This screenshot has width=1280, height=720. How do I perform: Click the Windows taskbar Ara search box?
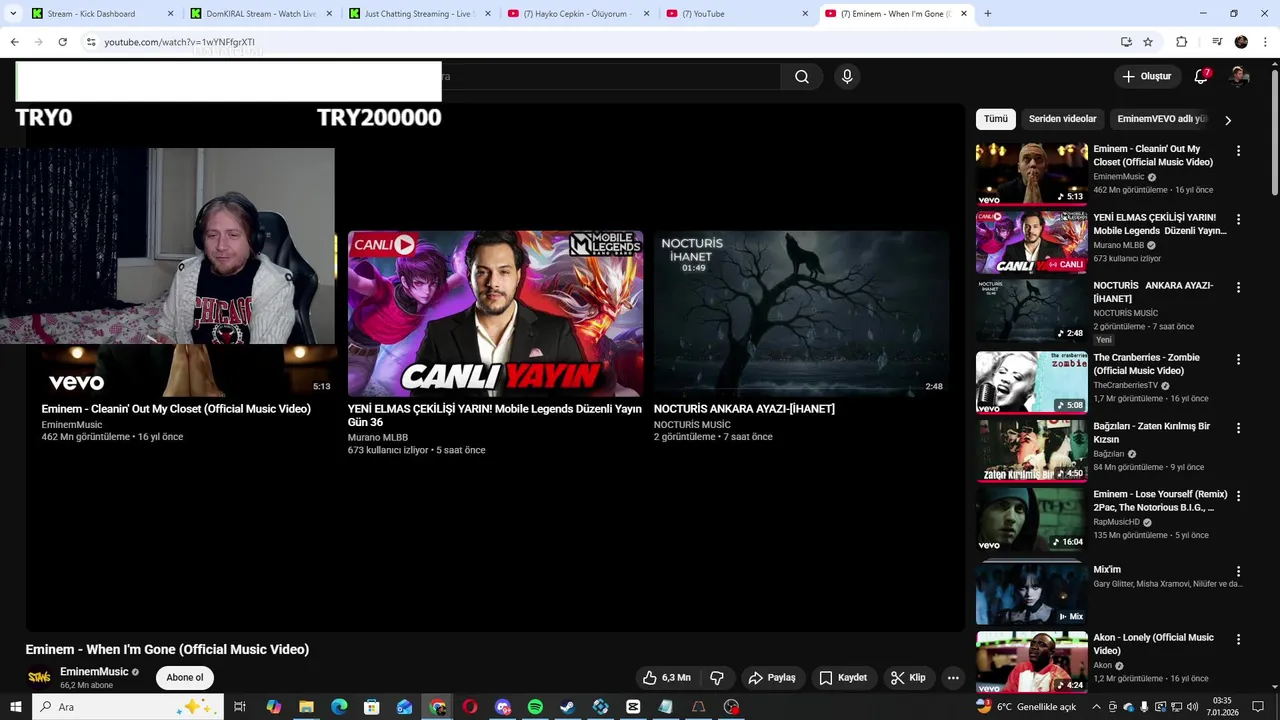[128, 707]
